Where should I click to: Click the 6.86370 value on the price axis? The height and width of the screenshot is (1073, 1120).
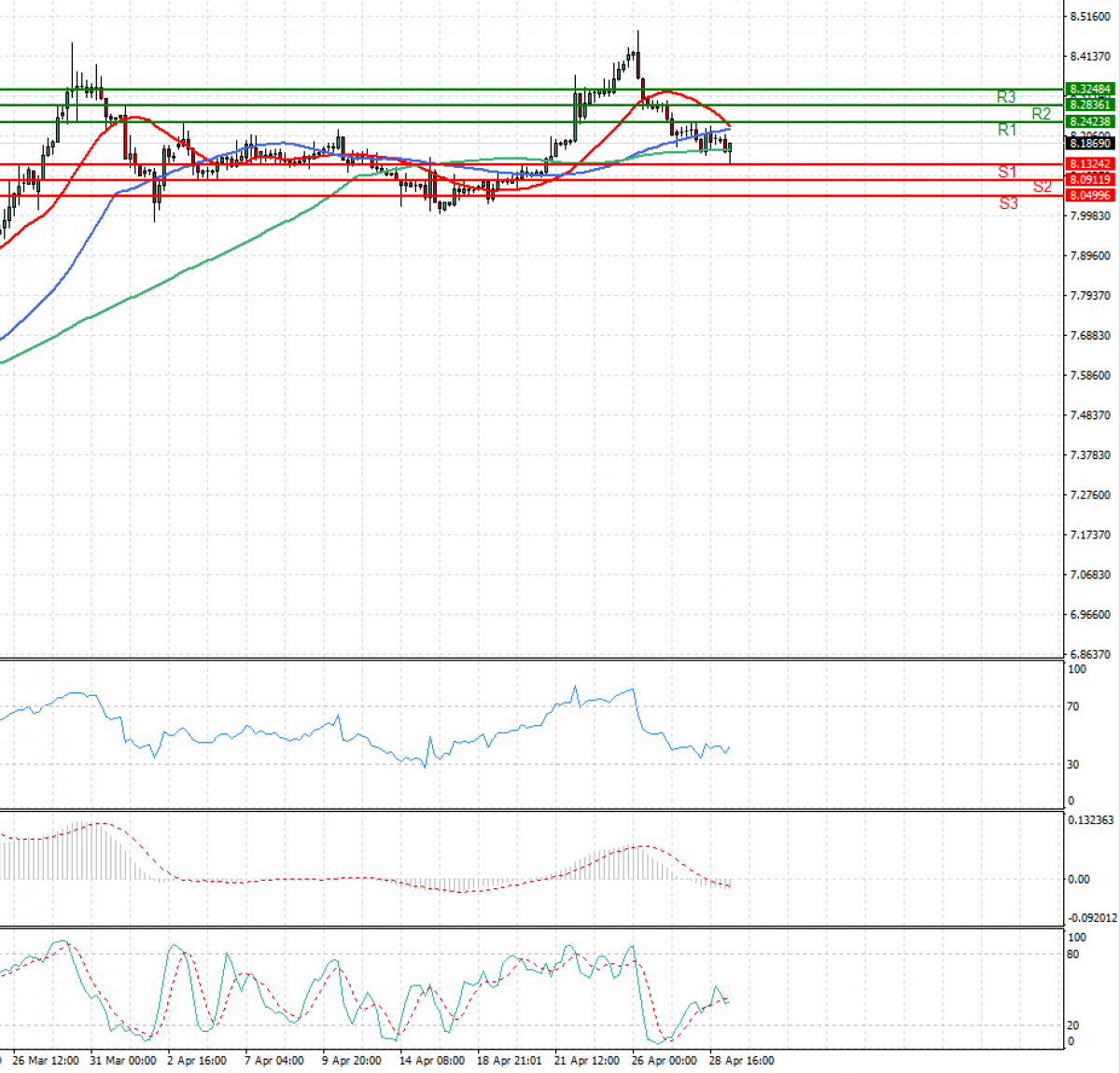[1088, 654]
